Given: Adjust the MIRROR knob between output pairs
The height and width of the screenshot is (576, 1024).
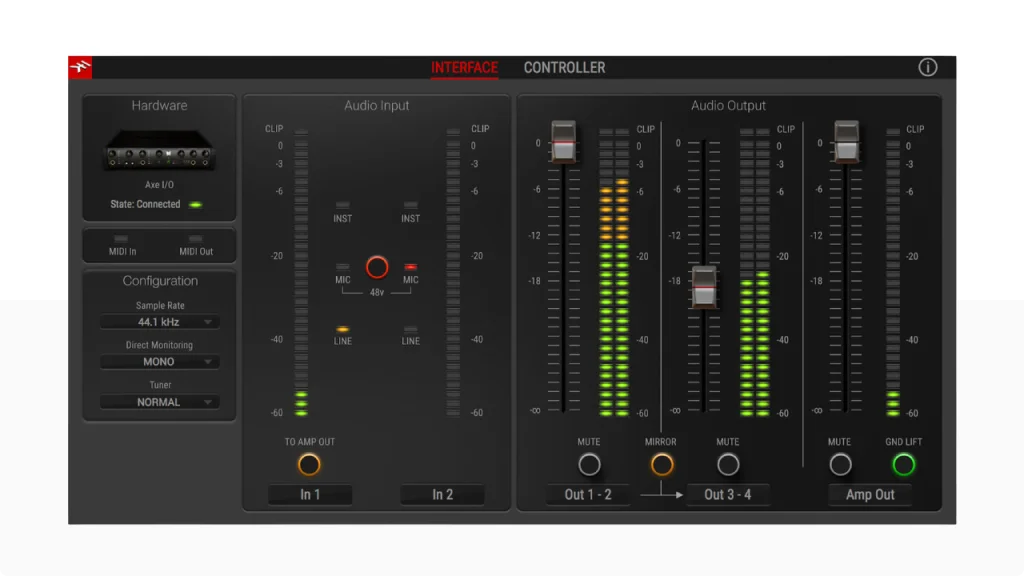Looking at the screenshot, I should click(661, 463).
